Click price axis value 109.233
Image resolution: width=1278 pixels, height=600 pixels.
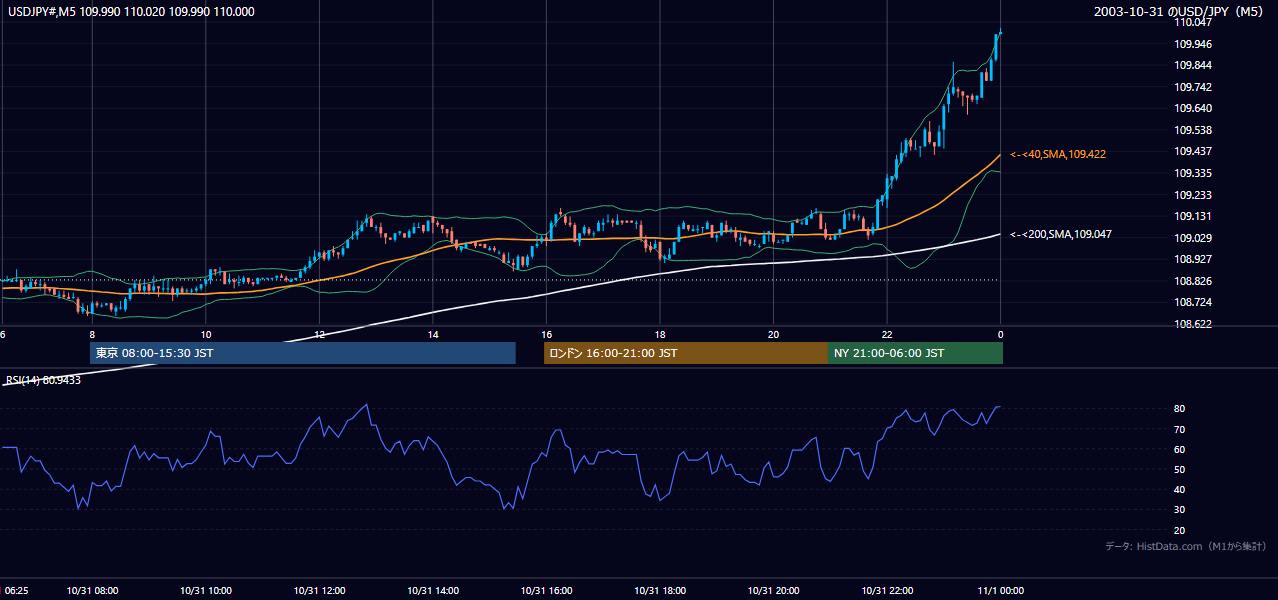pyautogui.click(x=1194, y=195)
